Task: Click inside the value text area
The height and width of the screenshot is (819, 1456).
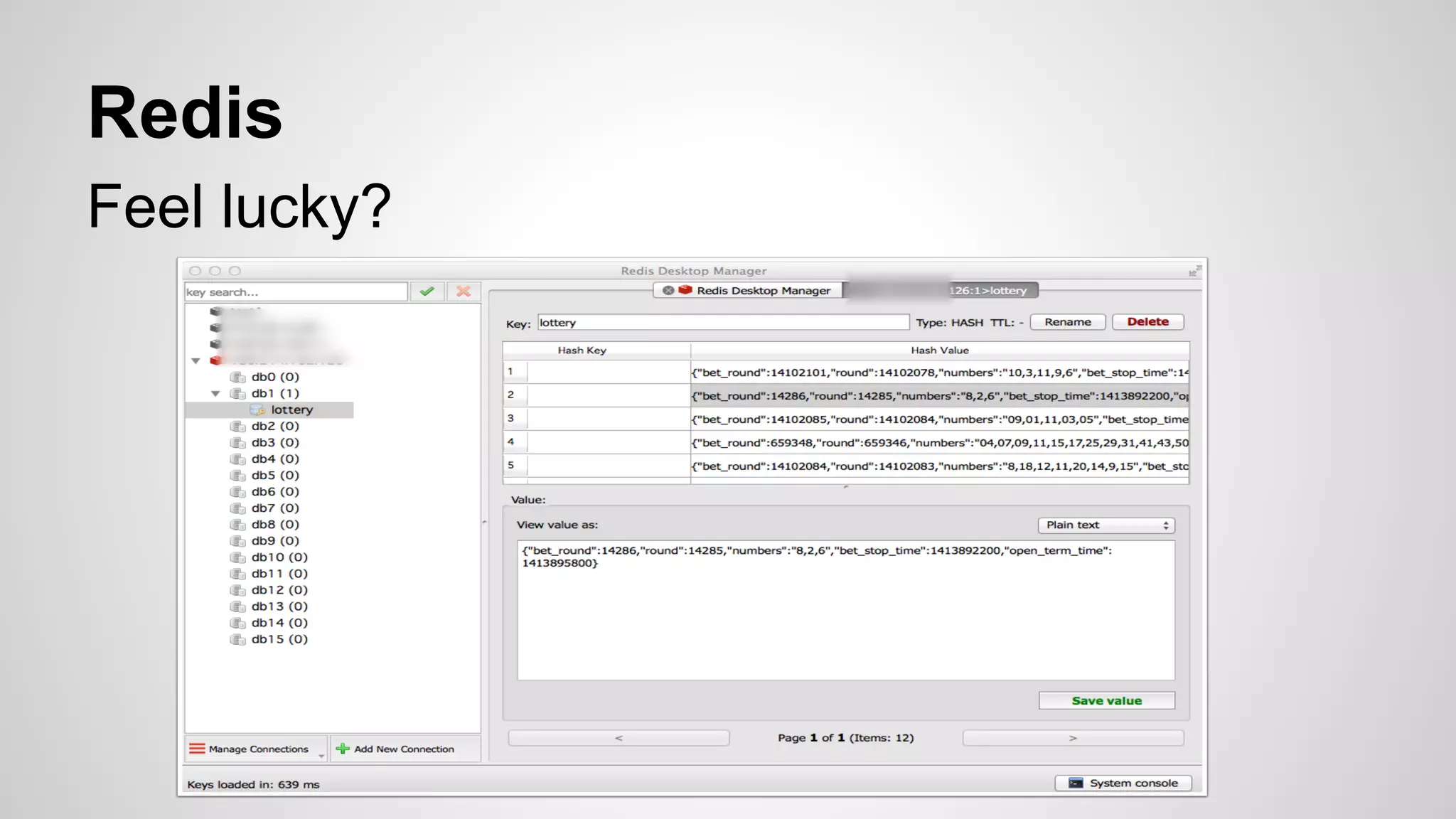Action: tap(846, 610)
